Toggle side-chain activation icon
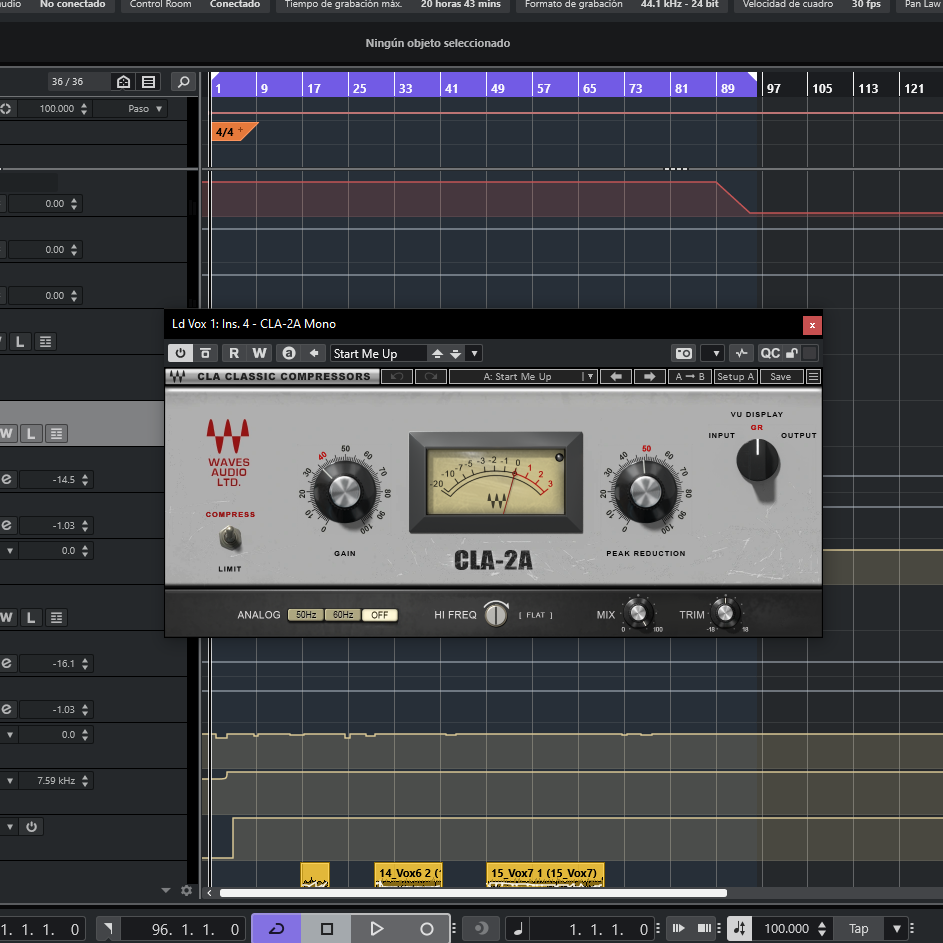This screenshot has height=943, width=943. coord(742,353)
